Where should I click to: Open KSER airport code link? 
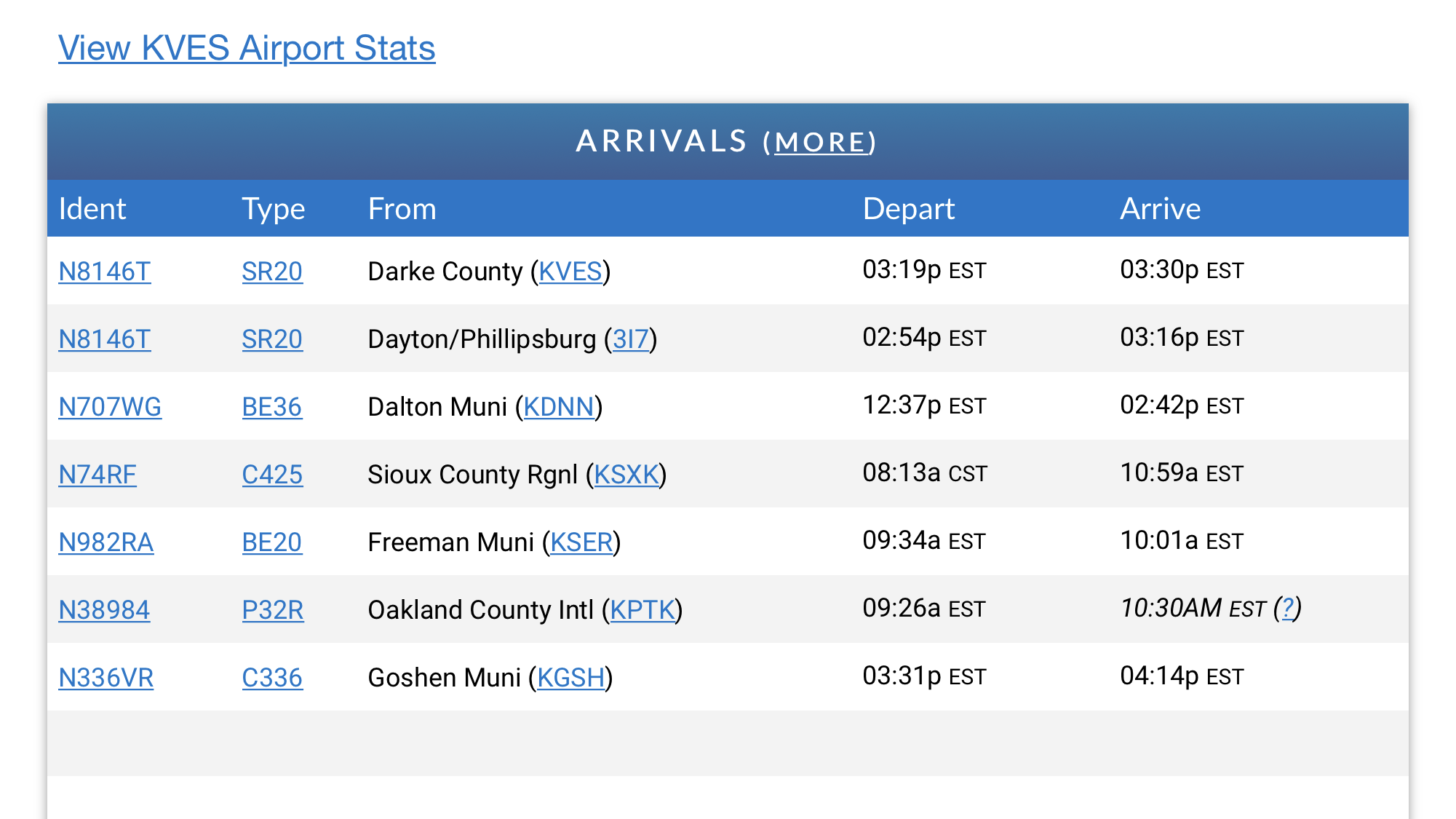point(581,542)
